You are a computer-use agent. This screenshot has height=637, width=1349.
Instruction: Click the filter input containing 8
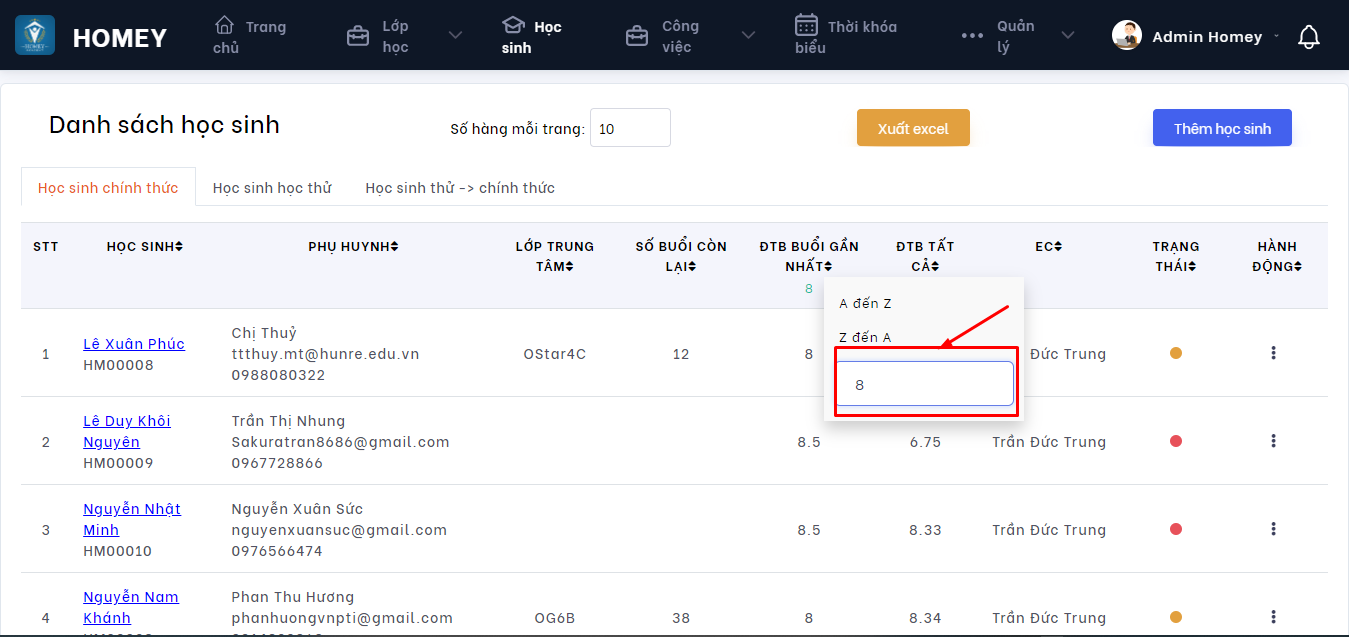tap(925, 384)
